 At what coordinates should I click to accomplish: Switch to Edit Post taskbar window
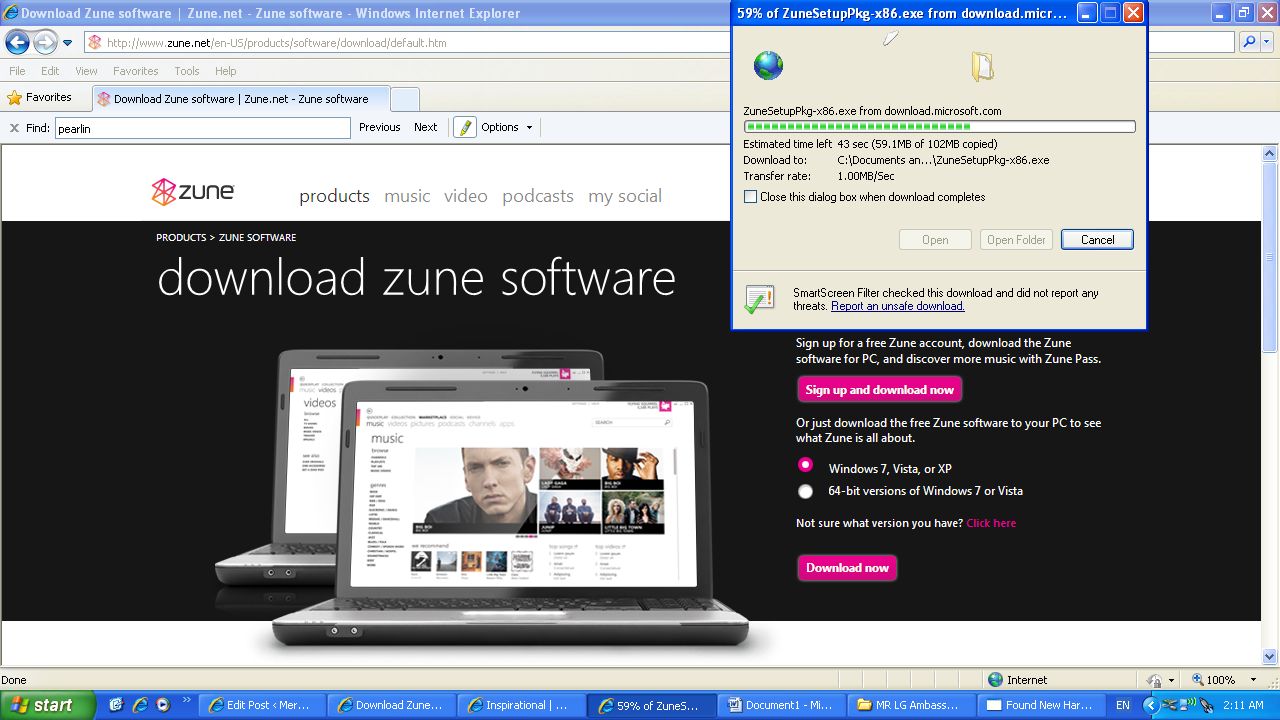(x=262, y=705)
